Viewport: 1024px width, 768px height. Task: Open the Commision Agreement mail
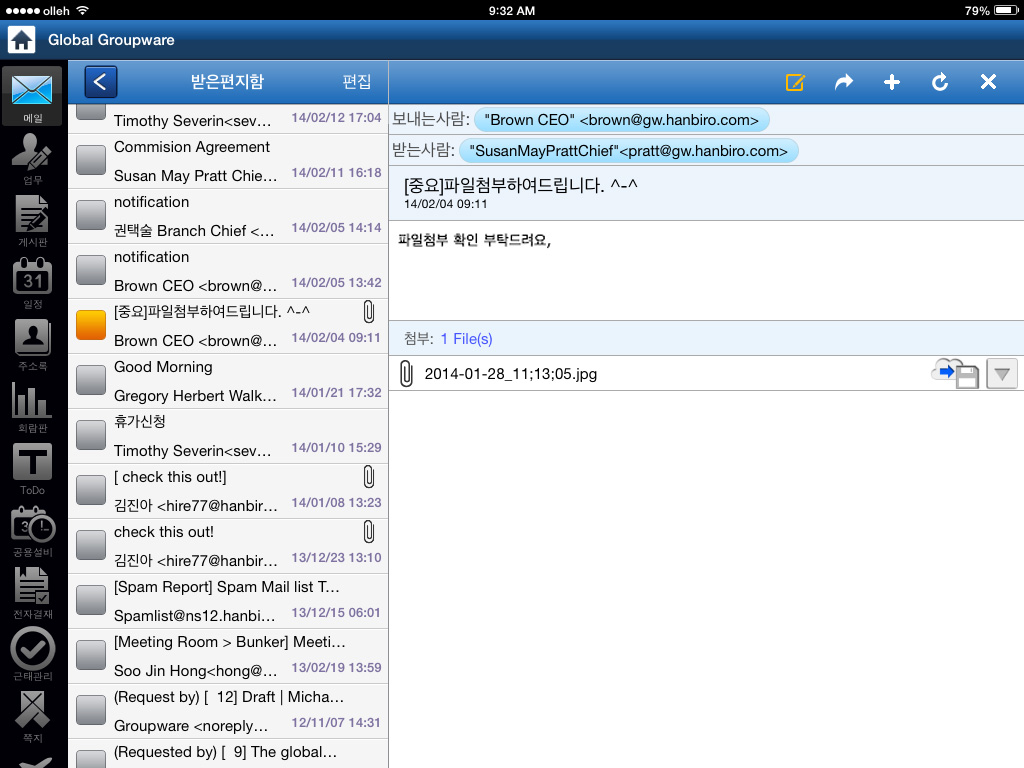click(x=228, y=161)
